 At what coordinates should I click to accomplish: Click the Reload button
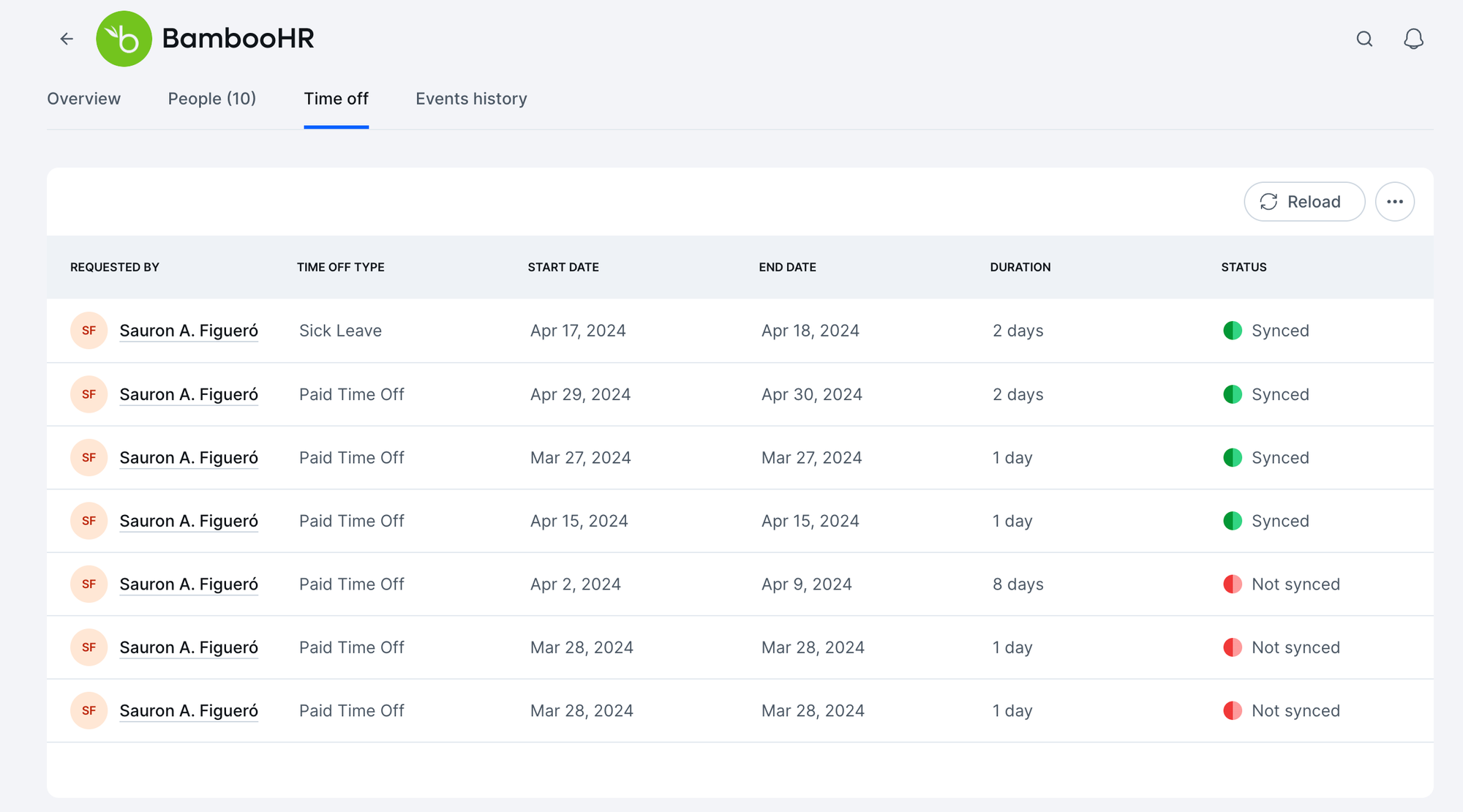click(1304, 202)
